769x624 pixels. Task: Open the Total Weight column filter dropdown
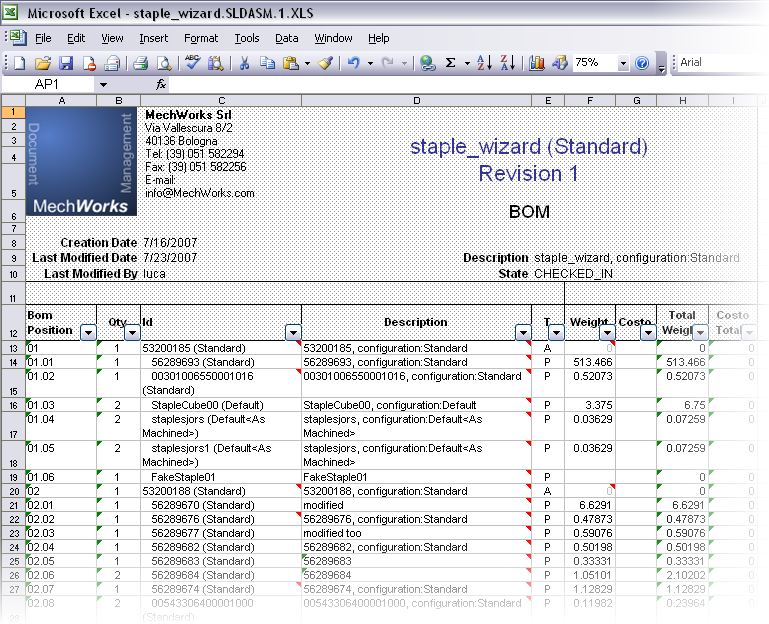700,333
